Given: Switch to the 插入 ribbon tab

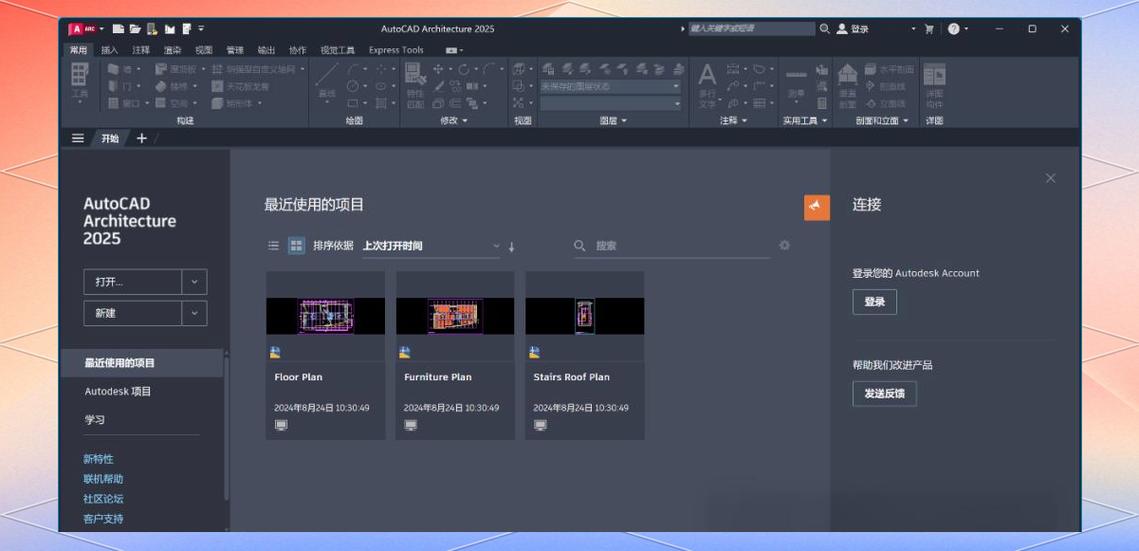Looking at the screenshot, I should coord(109,50).
